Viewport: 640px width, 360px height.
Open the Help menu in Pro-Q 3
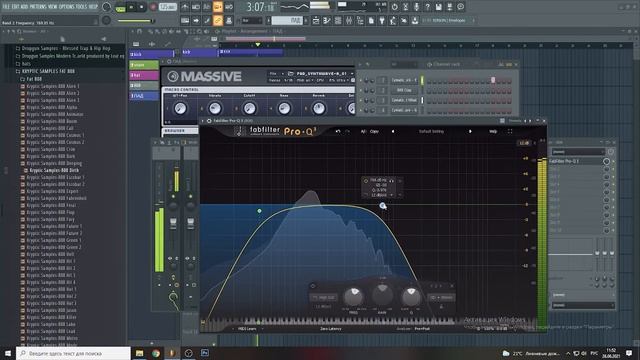(x=493, y=131)
